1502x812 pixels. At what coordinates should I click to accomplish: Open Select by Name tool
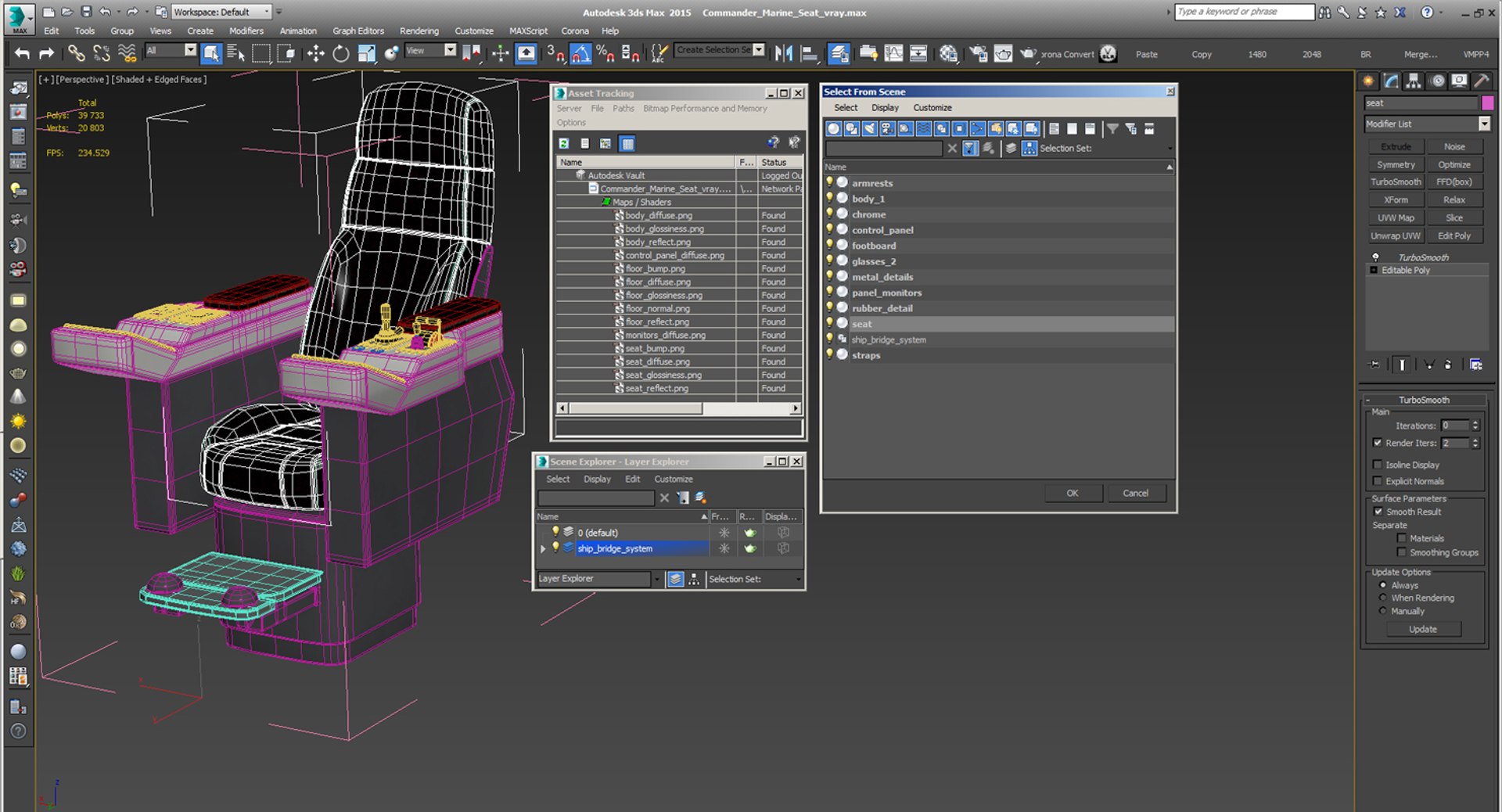tap(235, 53)
